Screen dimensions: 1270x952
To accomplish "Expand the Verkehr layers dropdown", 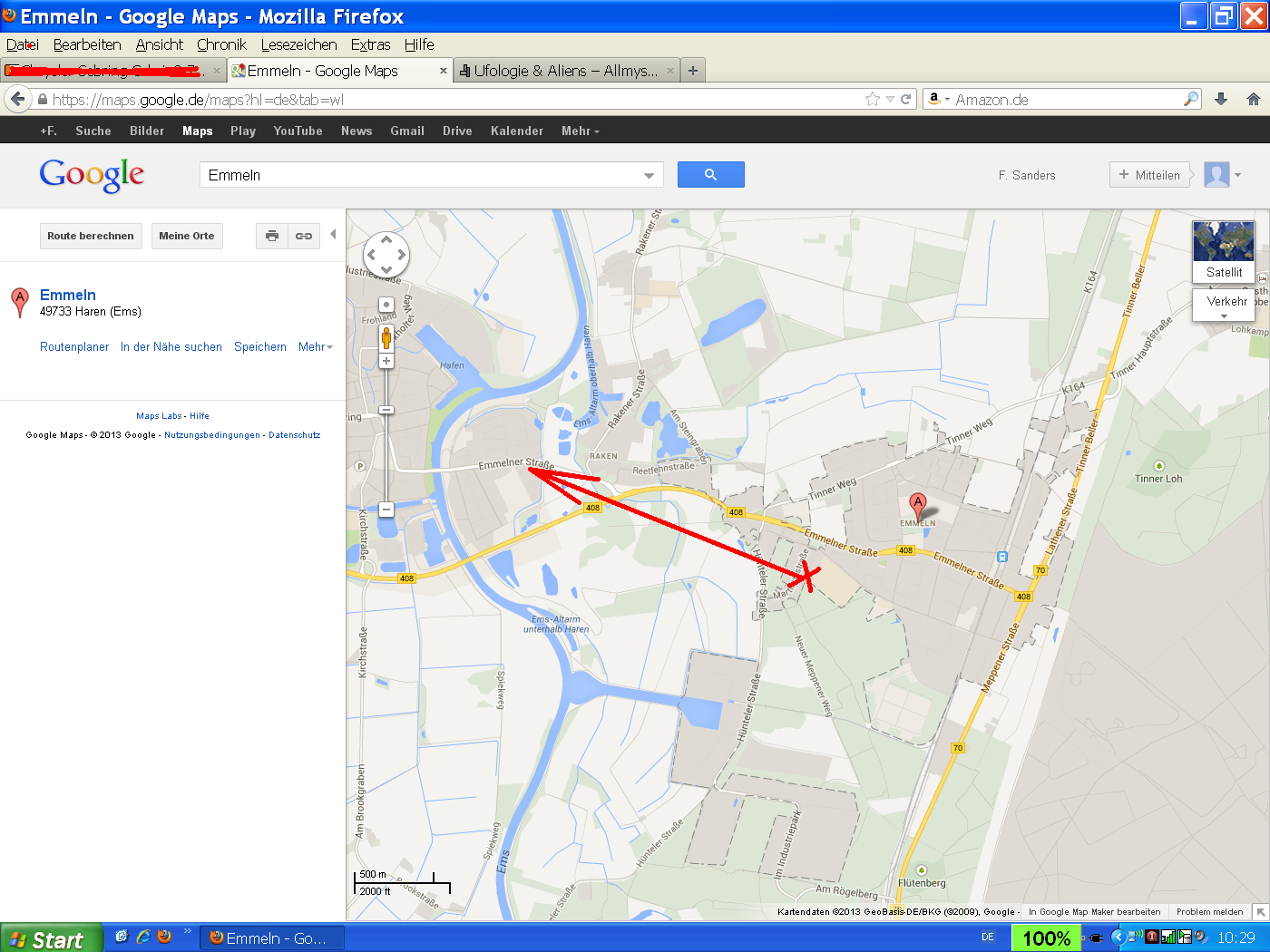I will [1224, 305].
